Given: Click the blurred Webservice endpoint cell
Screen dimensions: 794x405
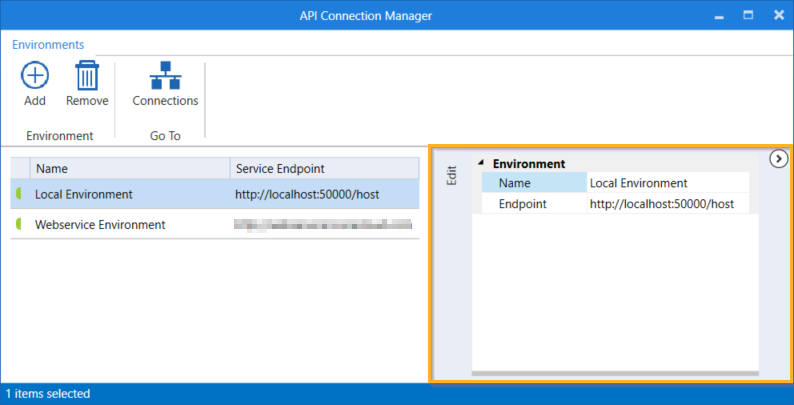Looking at the screenshot, I should pos(320,225).
